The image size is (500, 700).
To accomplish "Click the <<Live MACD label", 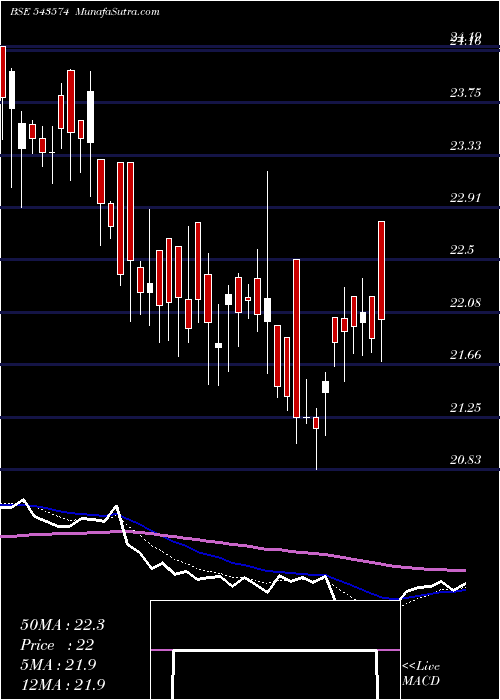I will pyautogui.click(x=421, y=674).
